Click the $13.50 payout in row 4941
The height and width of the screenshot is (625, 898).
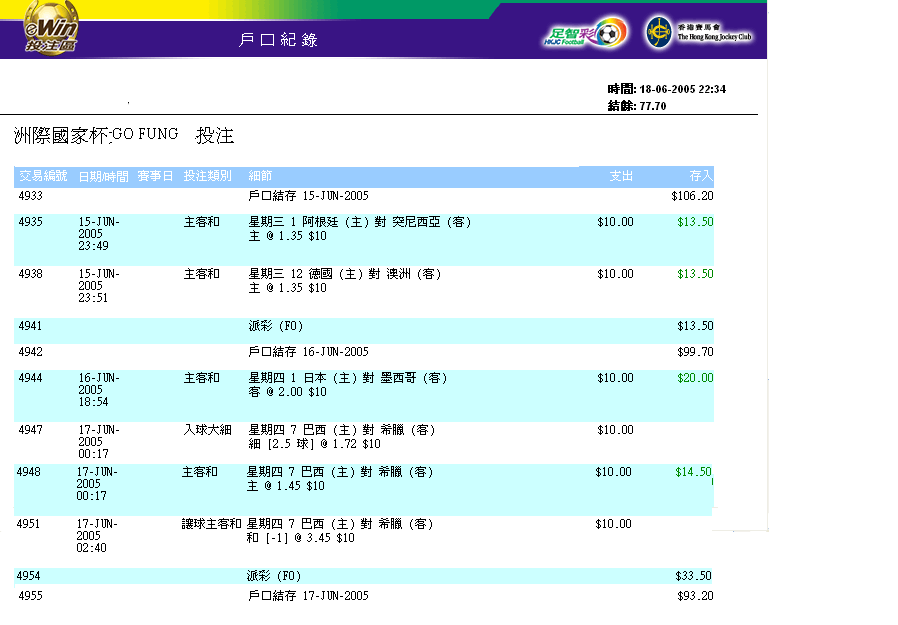pyautogui.click(x=695, y=326)
